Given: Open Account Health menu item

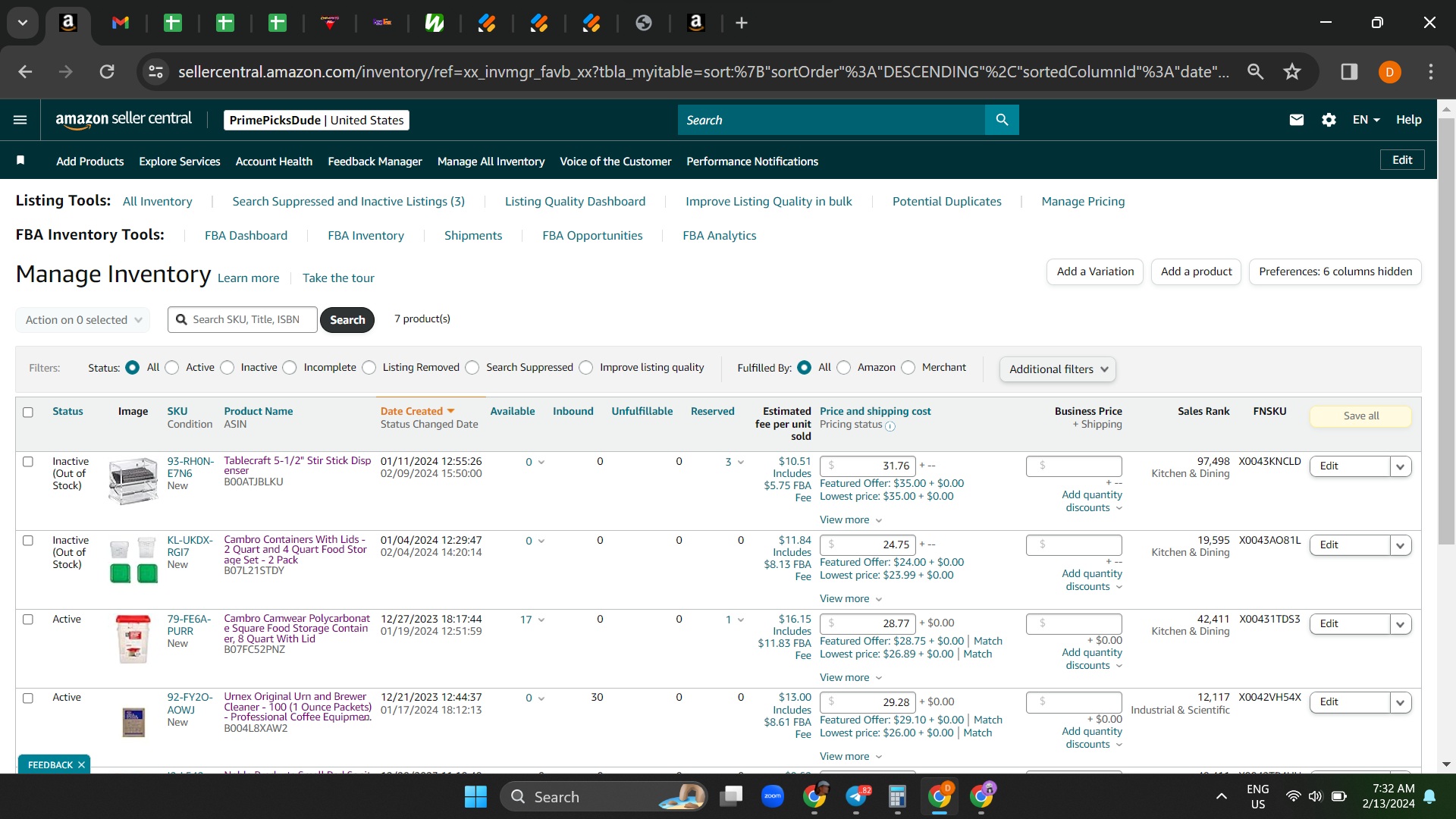Looking at the screenshot, I should [274, 162].
